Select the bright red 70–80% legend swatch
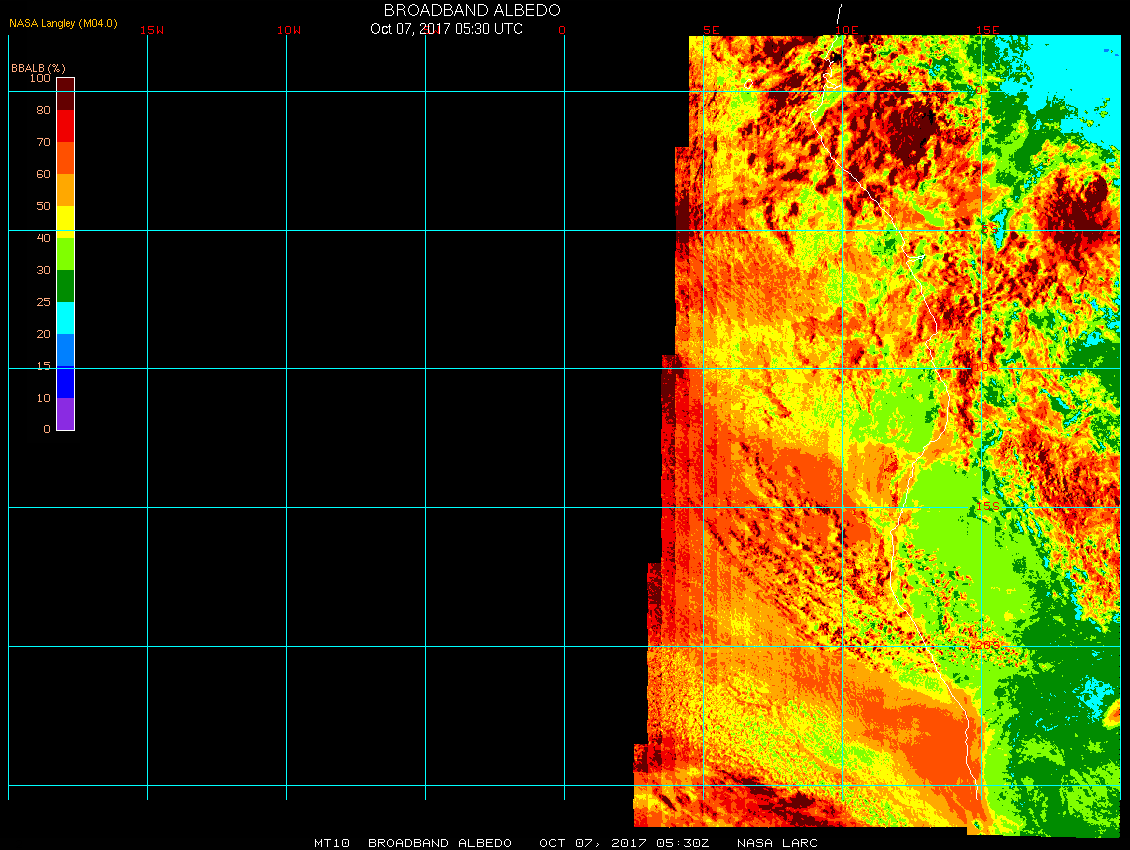The width and height of the screenshot is (1130, 850). point(65,126)
